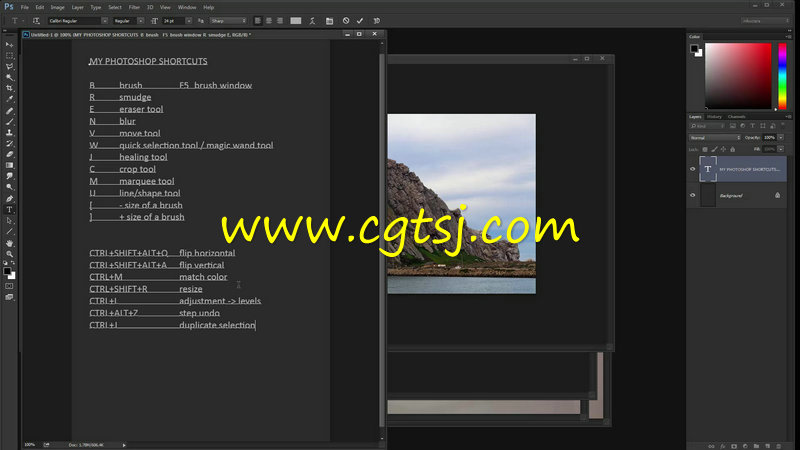Screen dimensions: 800x450
Task: Switch to the Channels tab
Action: [736, 117]
